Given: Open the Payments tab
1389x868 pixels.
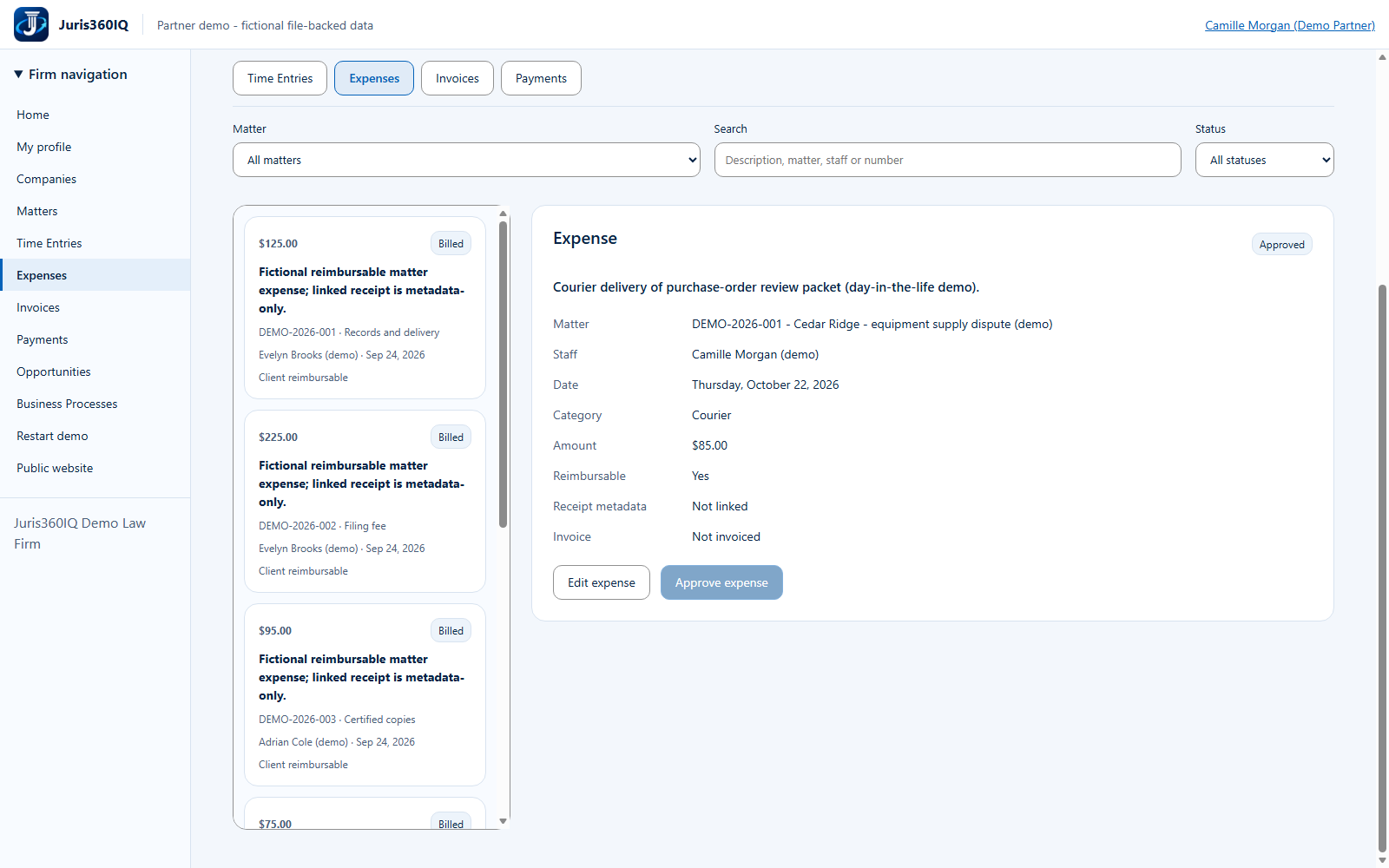Looking at the screenshot, I should click(541, 78).
